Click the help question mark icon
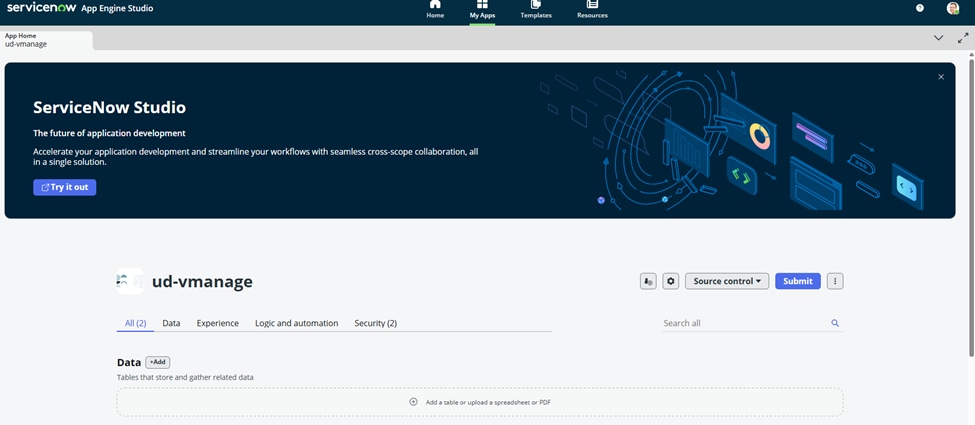Viewport: 975px width, 425px height. click(x=920, y=8)
